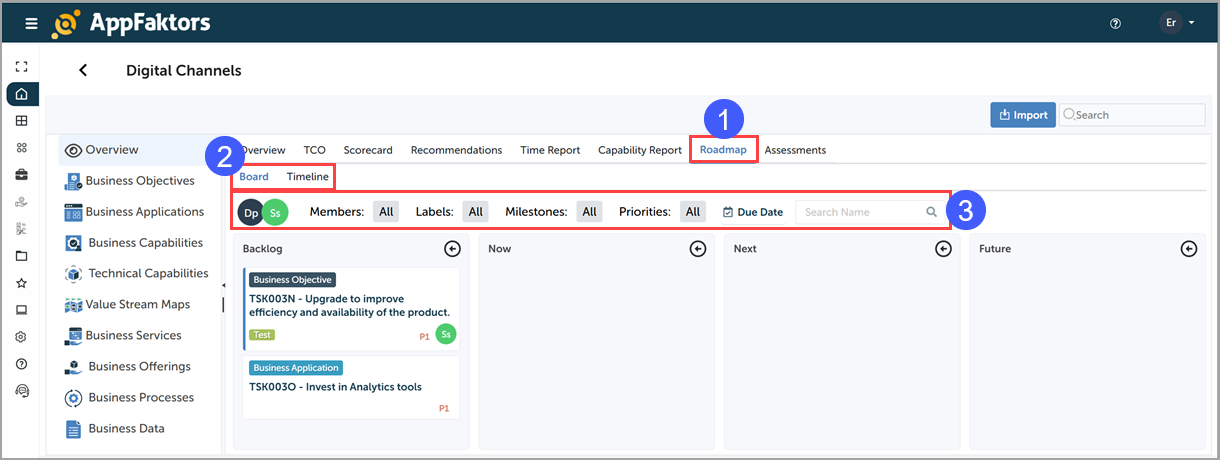The width and height of the screenshot is (1220, 460).
Task: Click the briefcase icon in left sidebar
Action: [21, 175]
